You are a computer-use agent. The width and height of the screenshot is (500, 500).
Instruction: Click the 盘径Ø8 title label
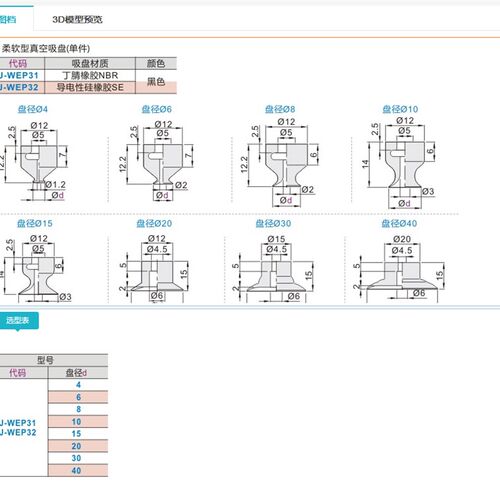pos(280,109)
